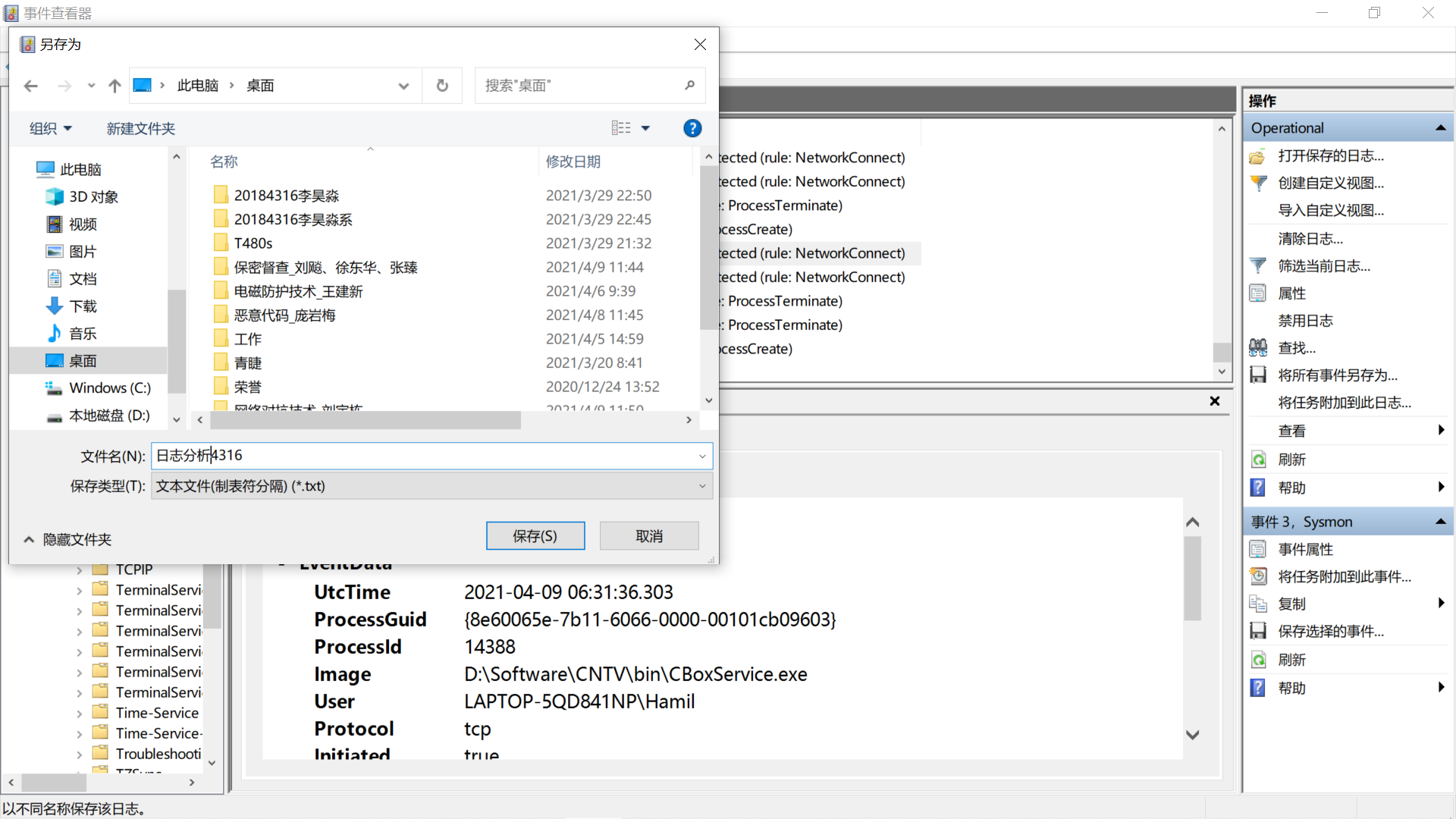This screenshot has width=1456, height=819.
Task: Collapse the Operational actions section
Action: coord(1440,128)
